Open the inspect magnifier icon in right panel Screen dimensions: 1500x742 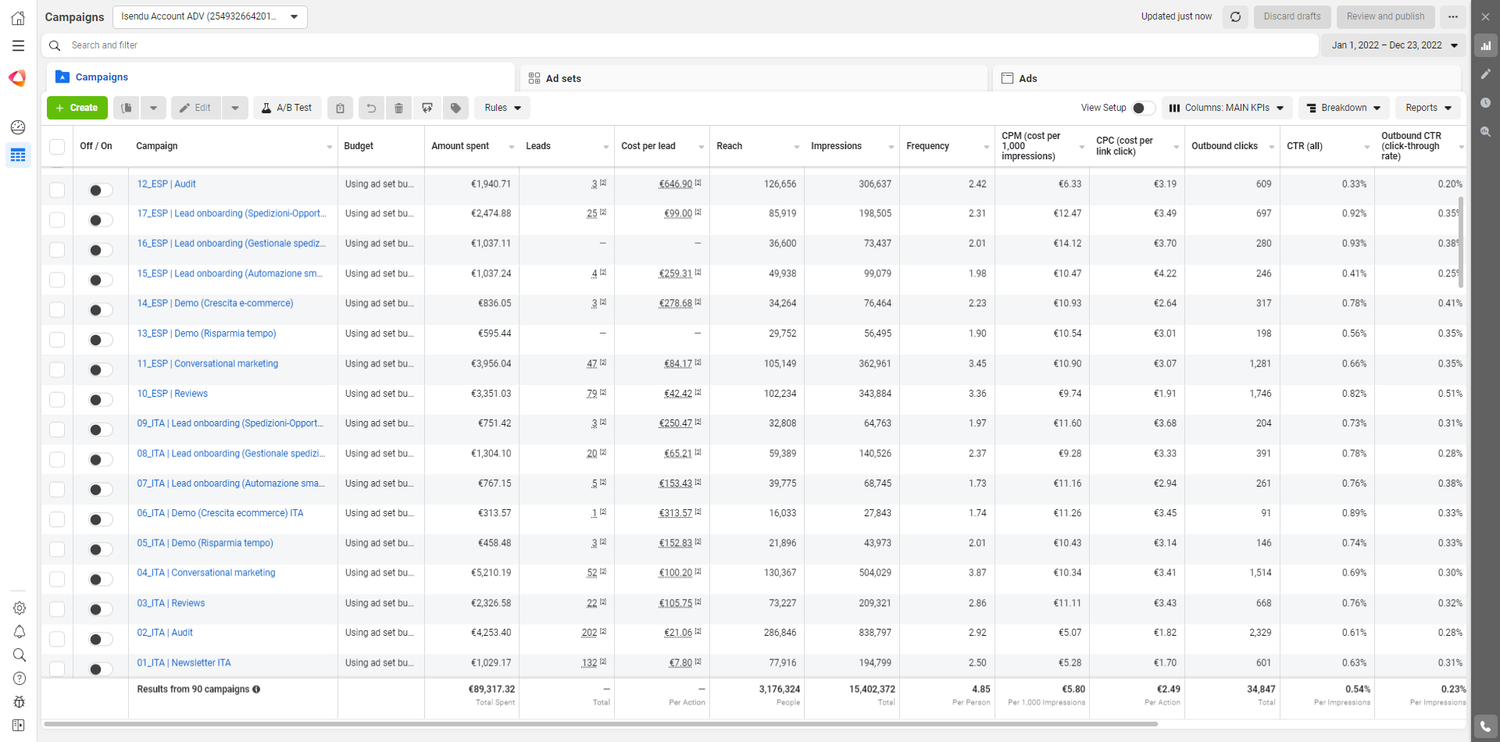(x=1486, y=131)
